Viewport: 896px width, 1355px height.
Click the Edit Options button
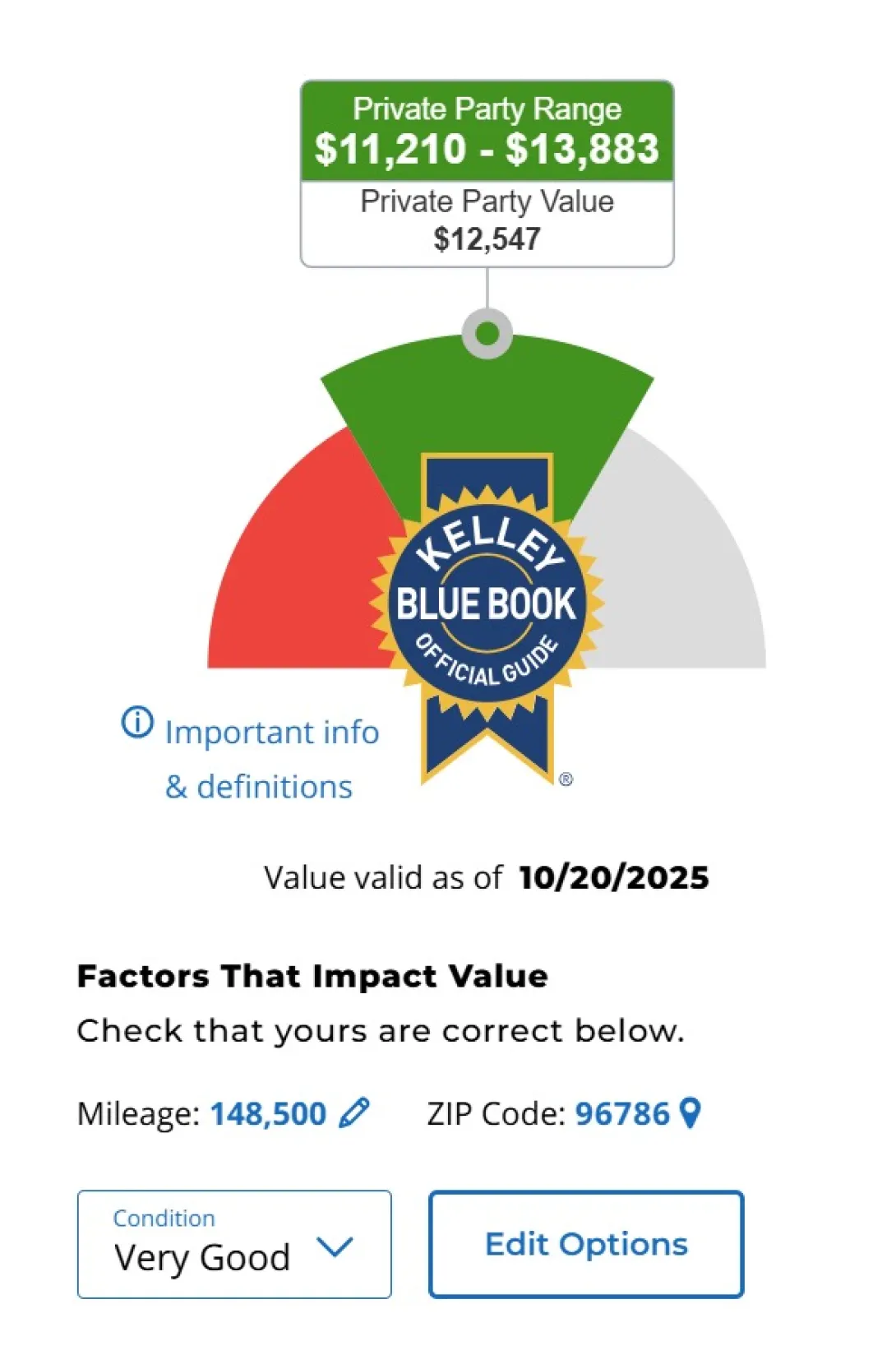point(586,1244)
